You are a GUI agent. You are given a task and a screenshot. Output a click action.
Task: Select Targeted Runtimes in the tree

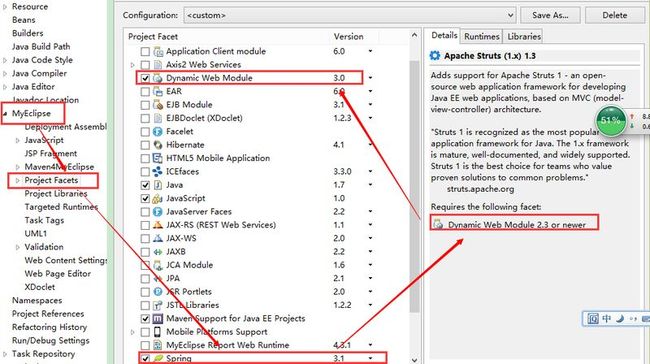(61, 207)
